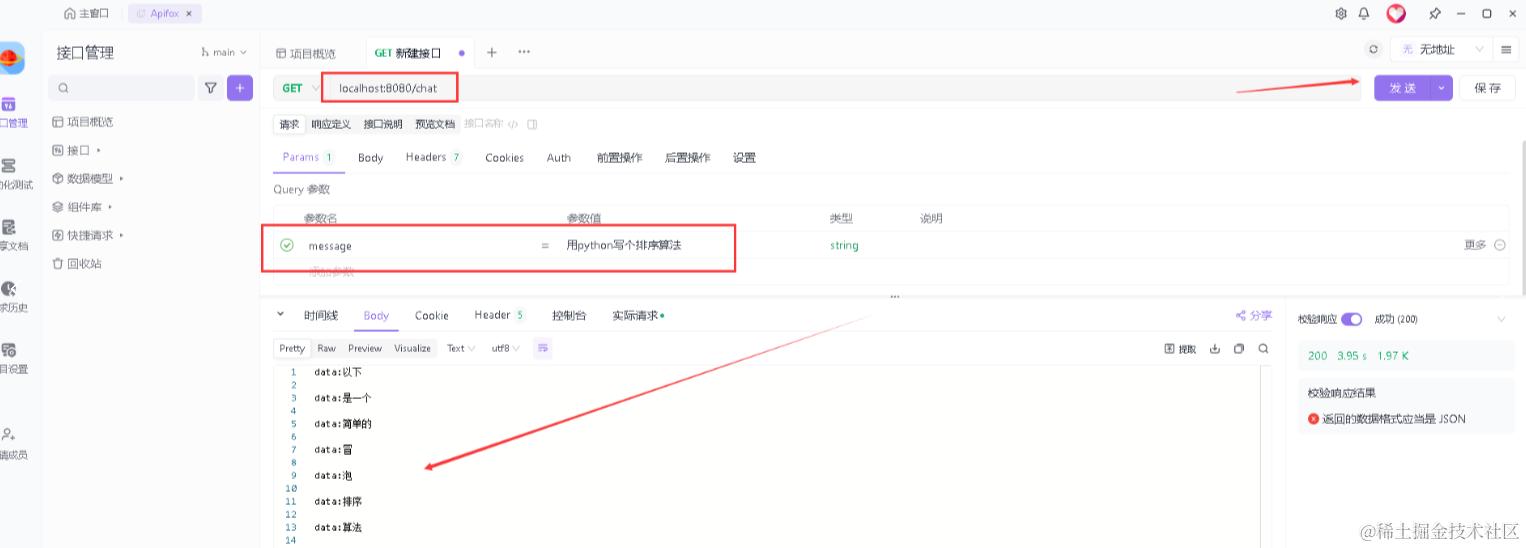This screenshot has height=548, width=1526.
Task: Expand the 组件库 tree node
Action: click(x=110, y=207)
